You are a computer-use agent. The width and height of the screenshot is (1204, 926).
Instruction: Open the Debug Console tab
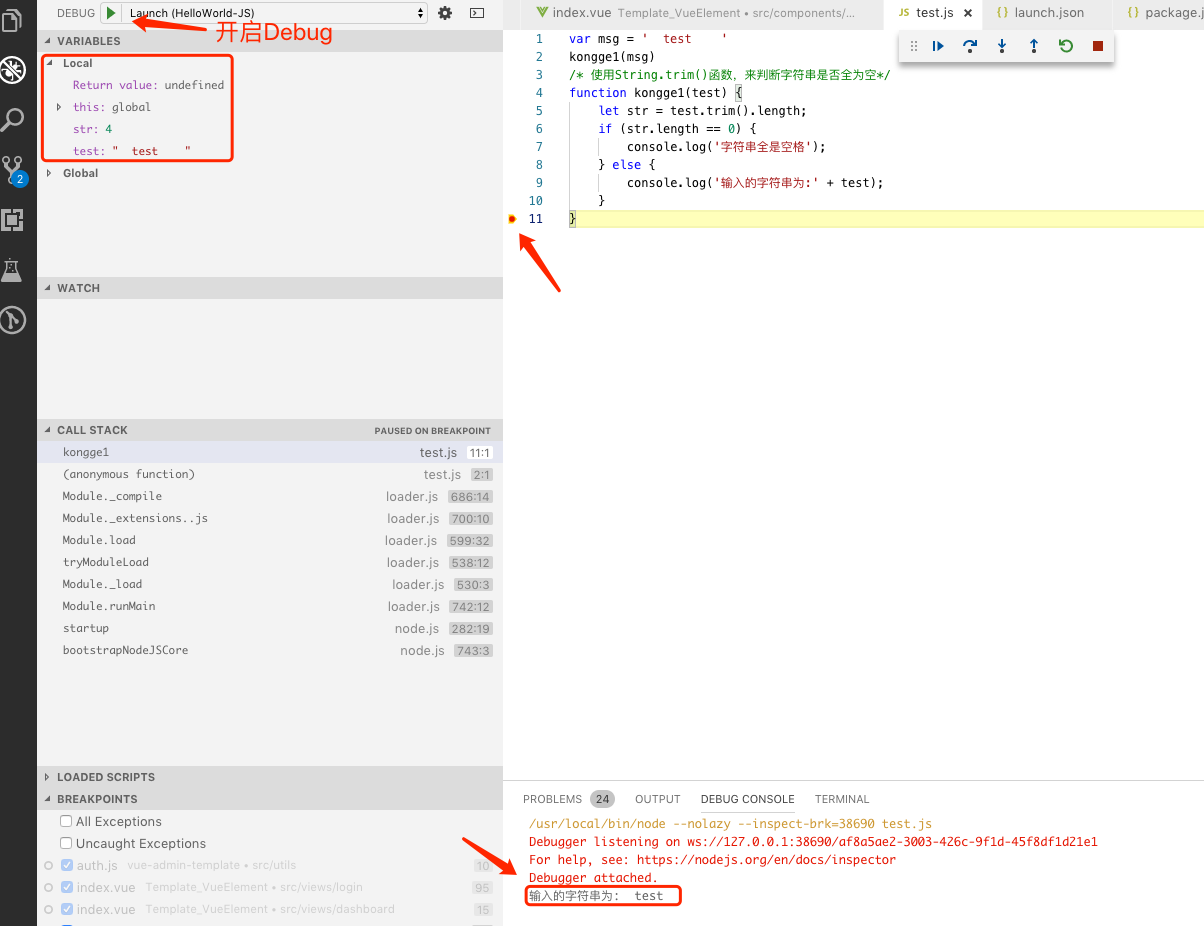tap(747, 799)
